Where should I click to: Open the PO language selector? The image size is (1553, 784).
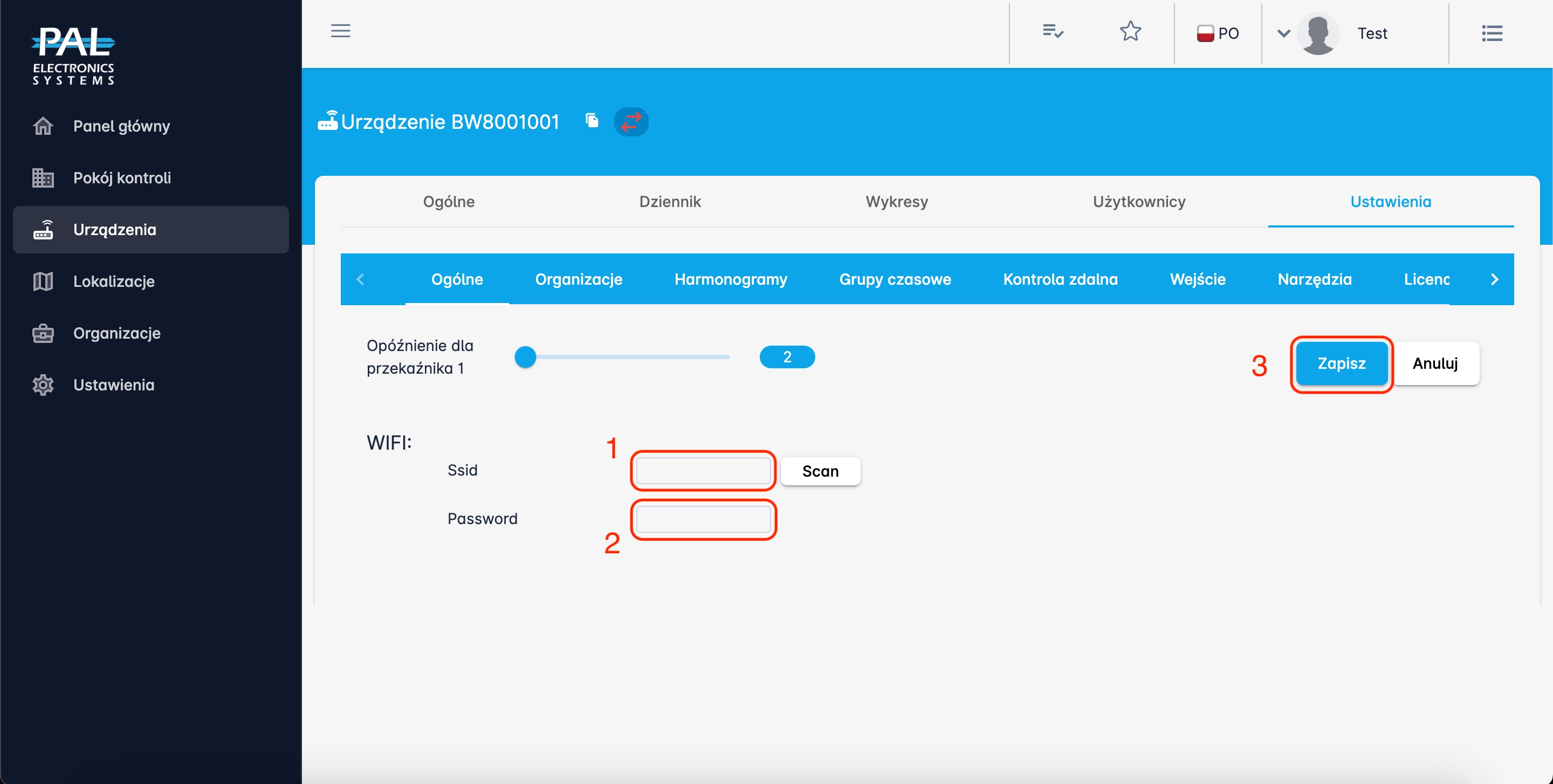[1218, 33]
